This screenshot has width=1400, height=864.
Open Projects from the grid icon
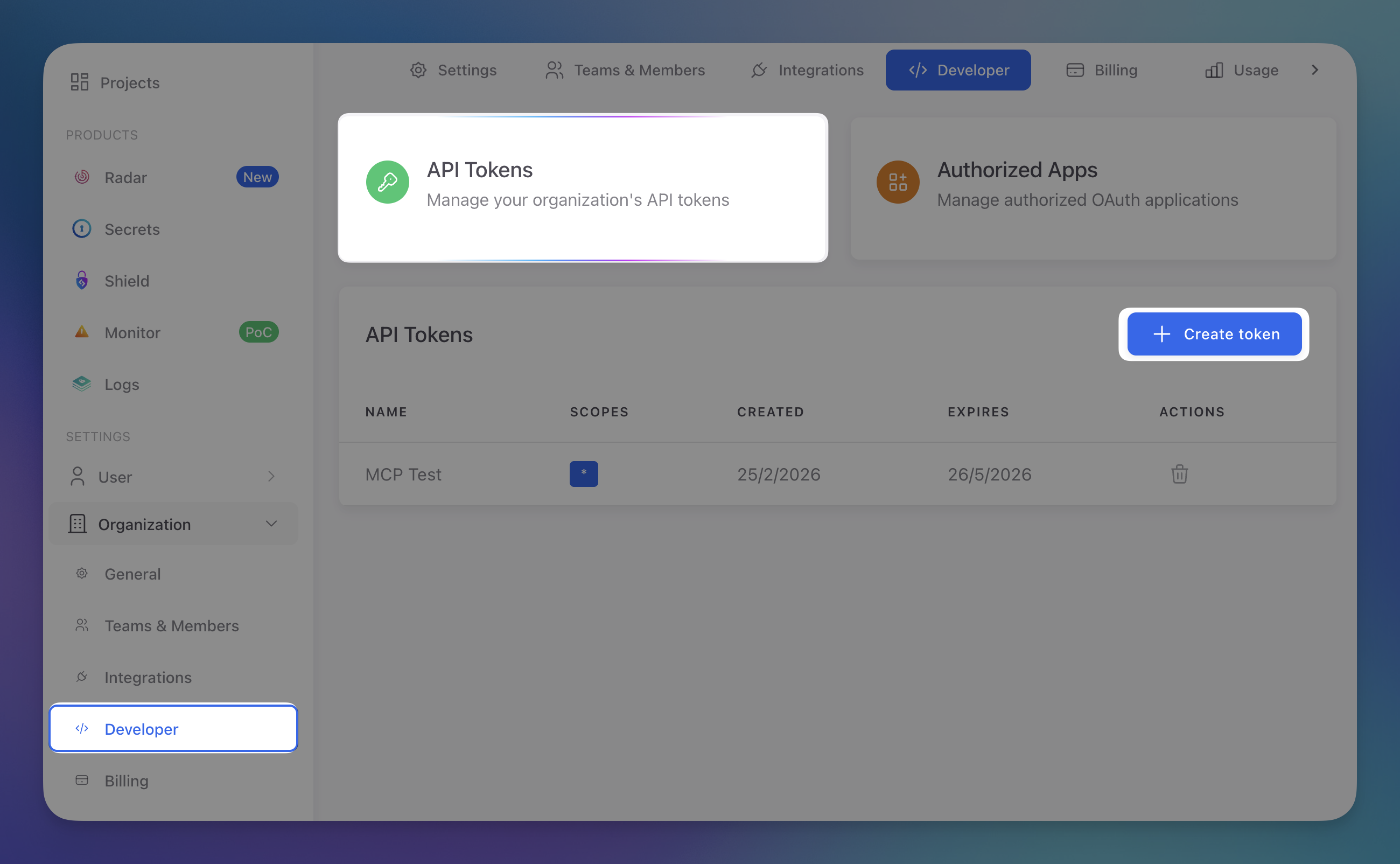tap(80, 82)
